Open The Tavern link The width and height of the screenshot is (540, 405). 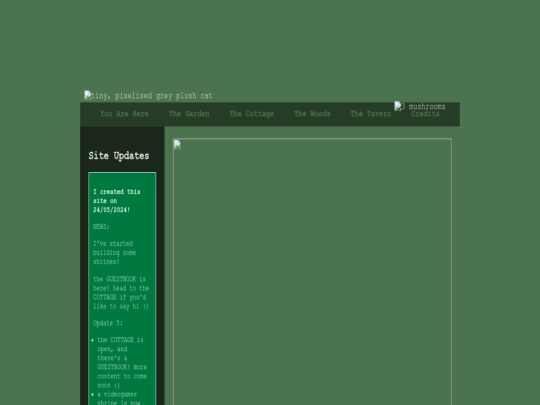click(x=371, y=114)
